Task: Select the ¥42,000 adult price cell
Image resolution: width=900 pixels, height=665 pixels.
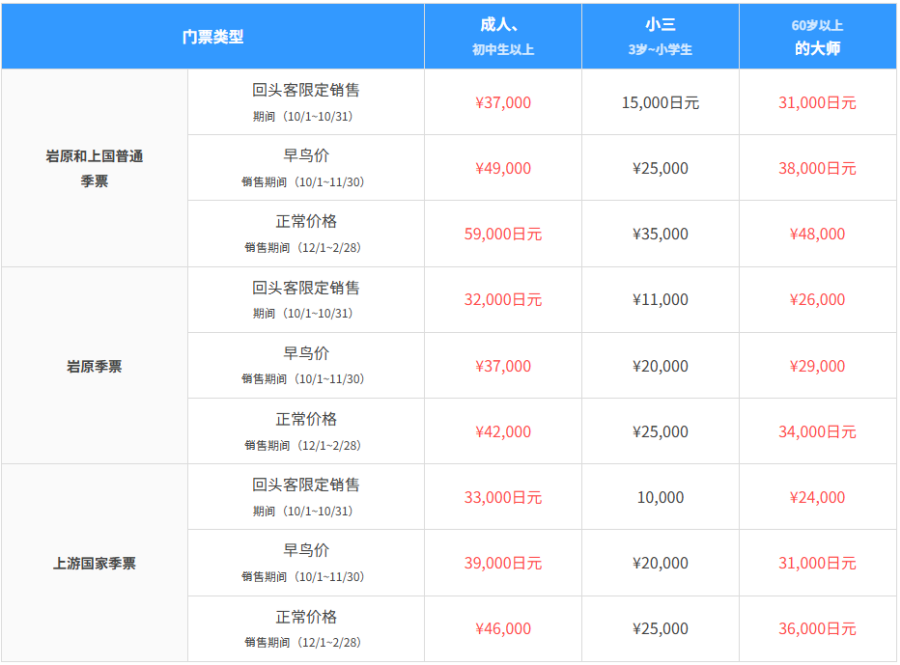Action: click(503, 432)
